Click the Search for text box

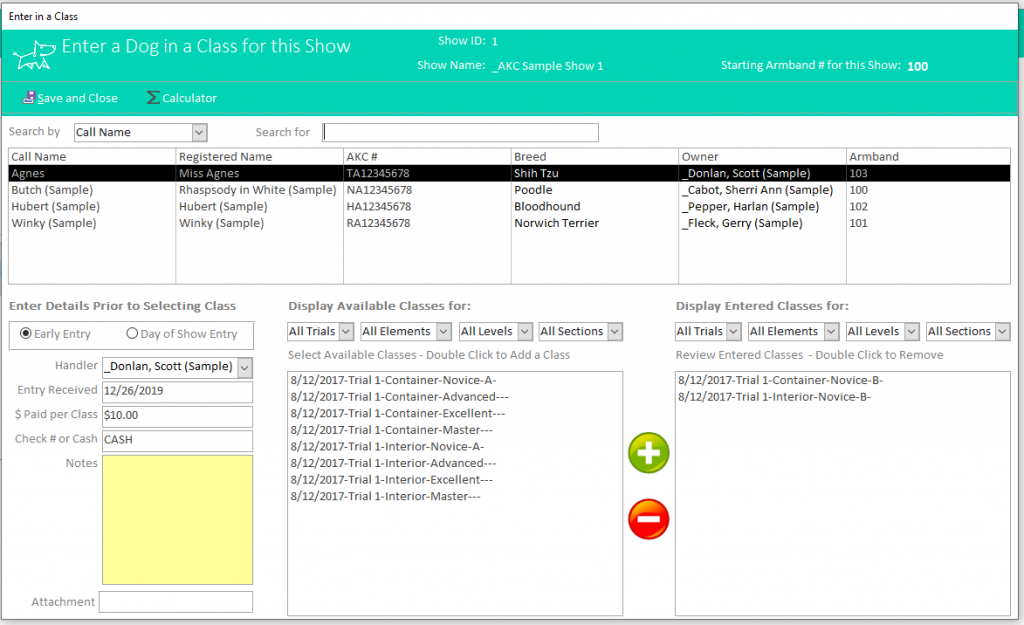tap(460, 133)
